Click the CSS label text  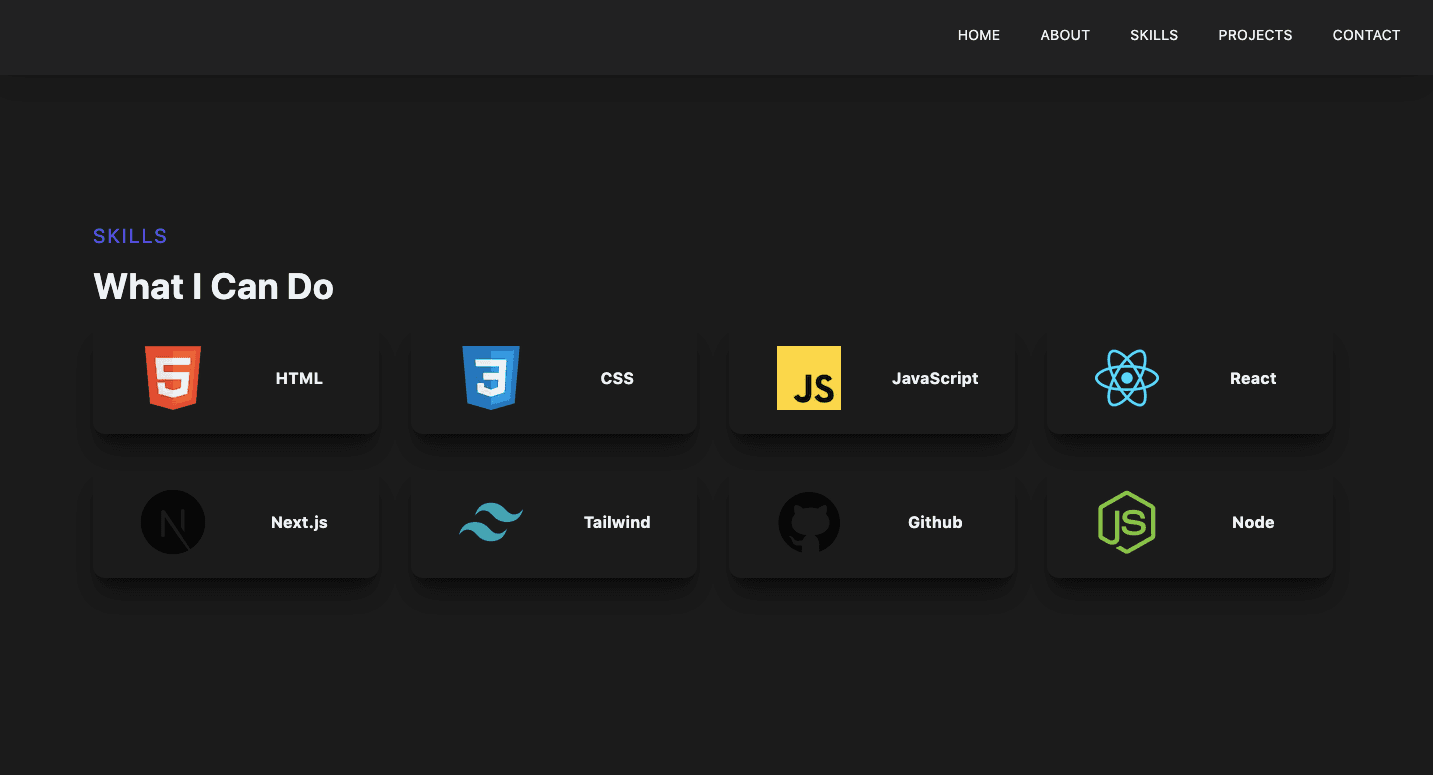coord(617,378)
